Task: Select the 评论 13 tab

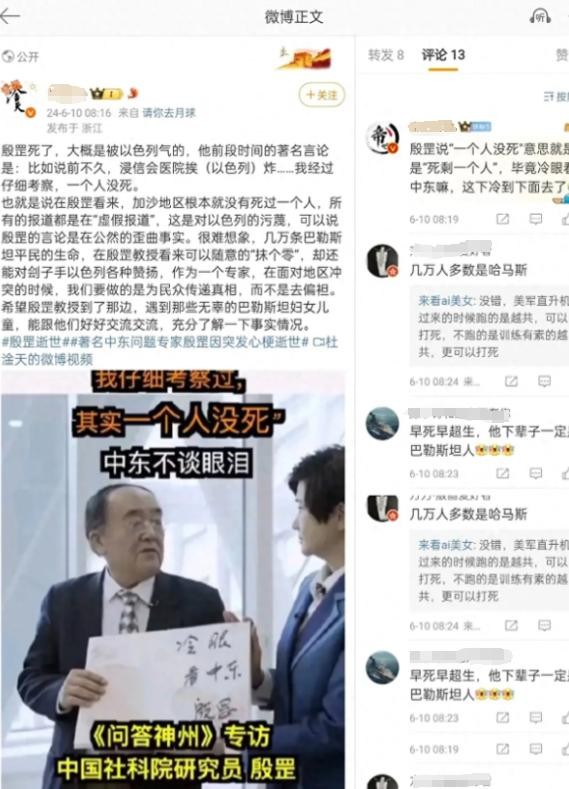Action: (x=443, y=55)
